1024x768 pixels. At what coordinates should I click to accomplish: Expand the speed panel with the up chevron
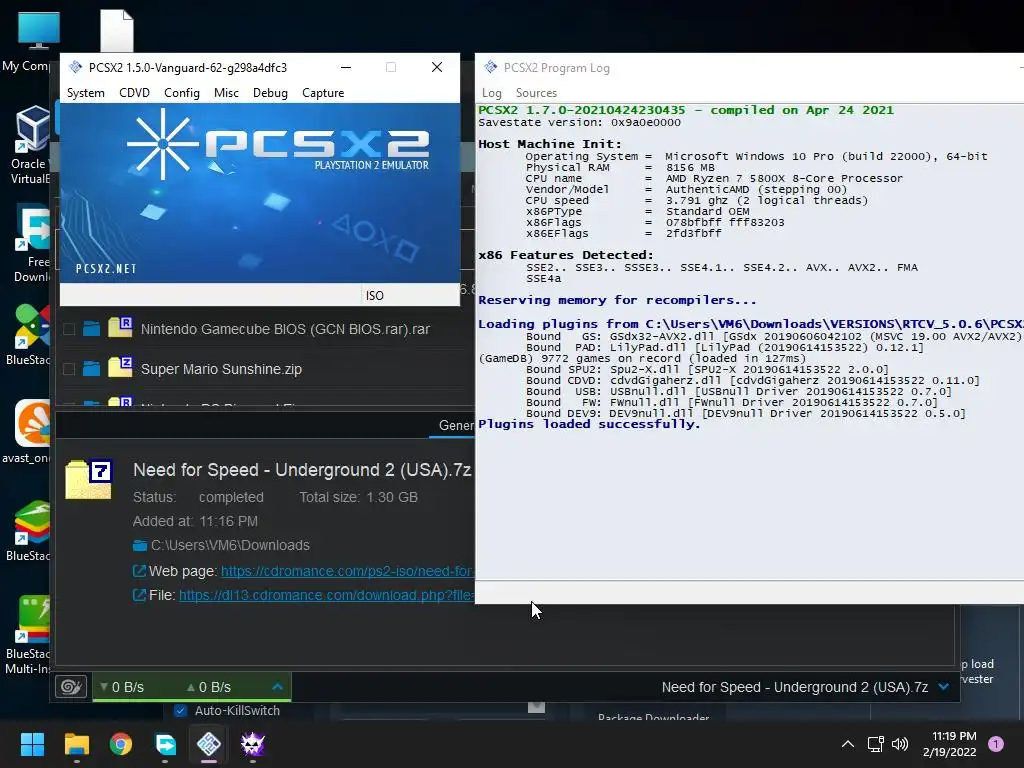[x=277, y=686]
